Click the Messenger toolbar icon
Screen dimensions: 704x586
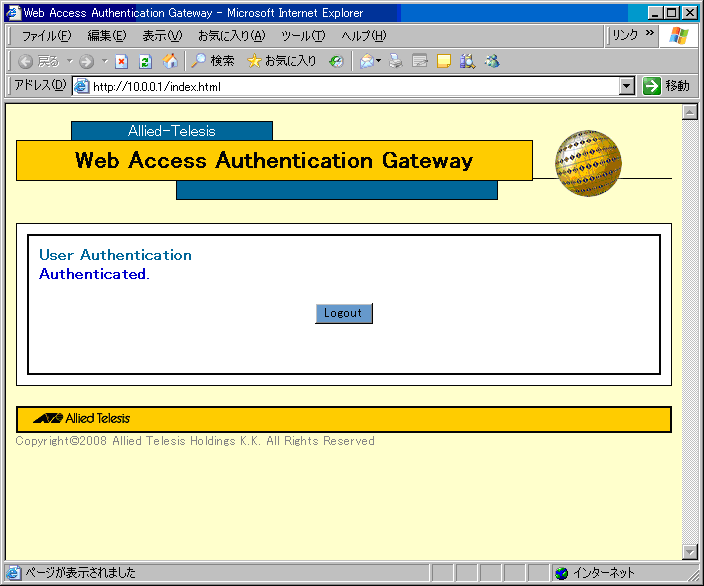492,61
